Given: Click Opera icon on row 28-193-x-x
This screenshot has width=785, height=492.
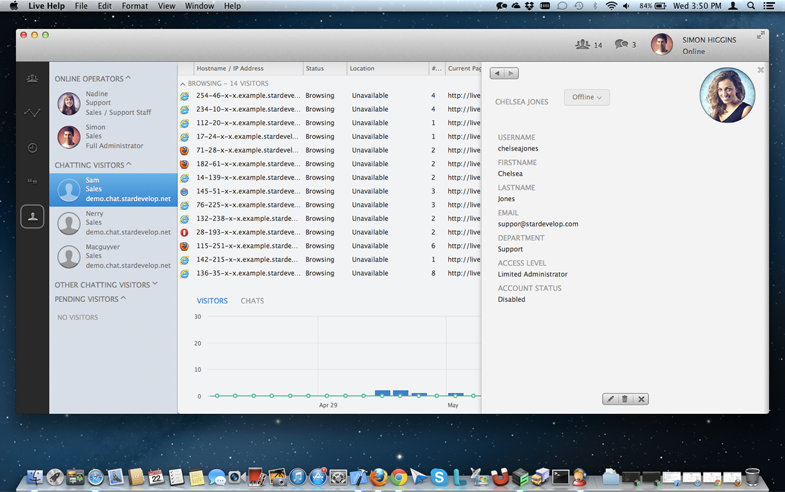Looking at the screenshot, I should [185, 232].
